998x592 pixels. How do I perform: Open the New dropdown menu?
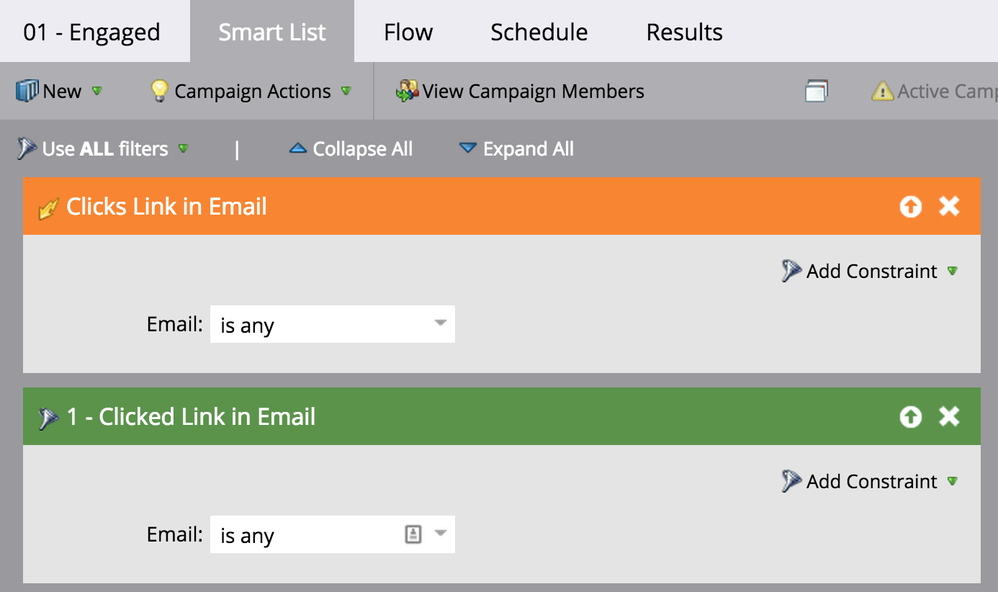click(x=60, y=91)
